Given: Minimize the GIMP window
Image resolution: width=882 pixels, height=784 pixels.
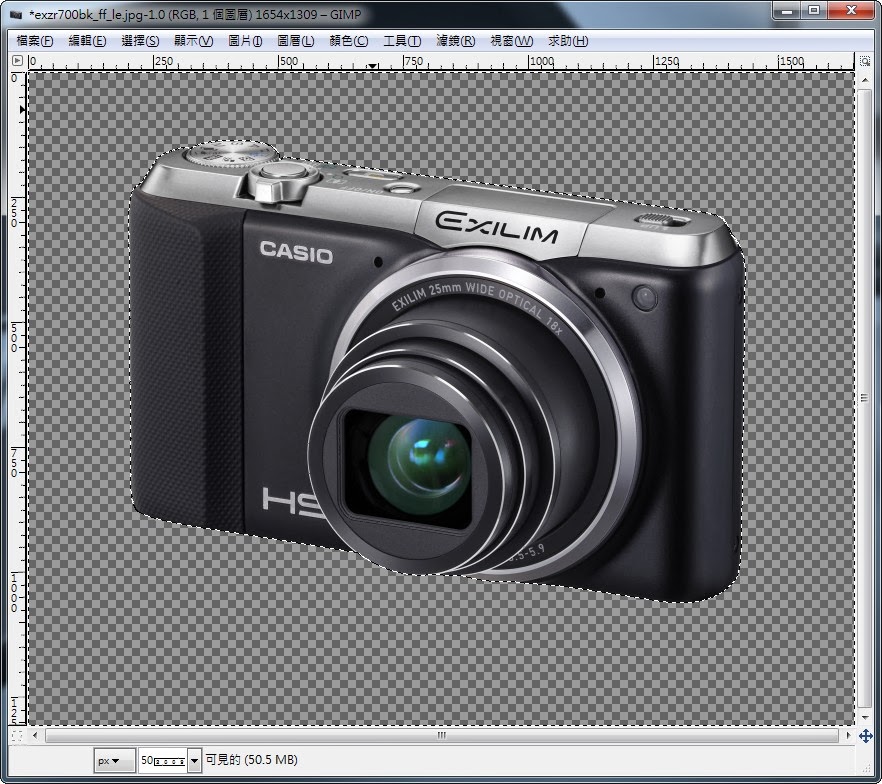Looking at the screenshot, I should point(787,11).
